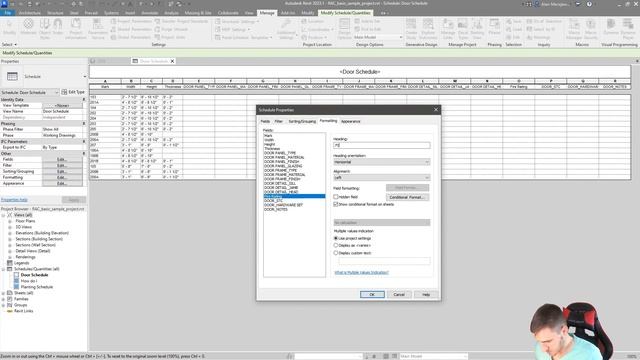Image resolution: width=640 pixels, height=360 pixels.
Task: Select Display custom text radio
Action: [336, 253]
